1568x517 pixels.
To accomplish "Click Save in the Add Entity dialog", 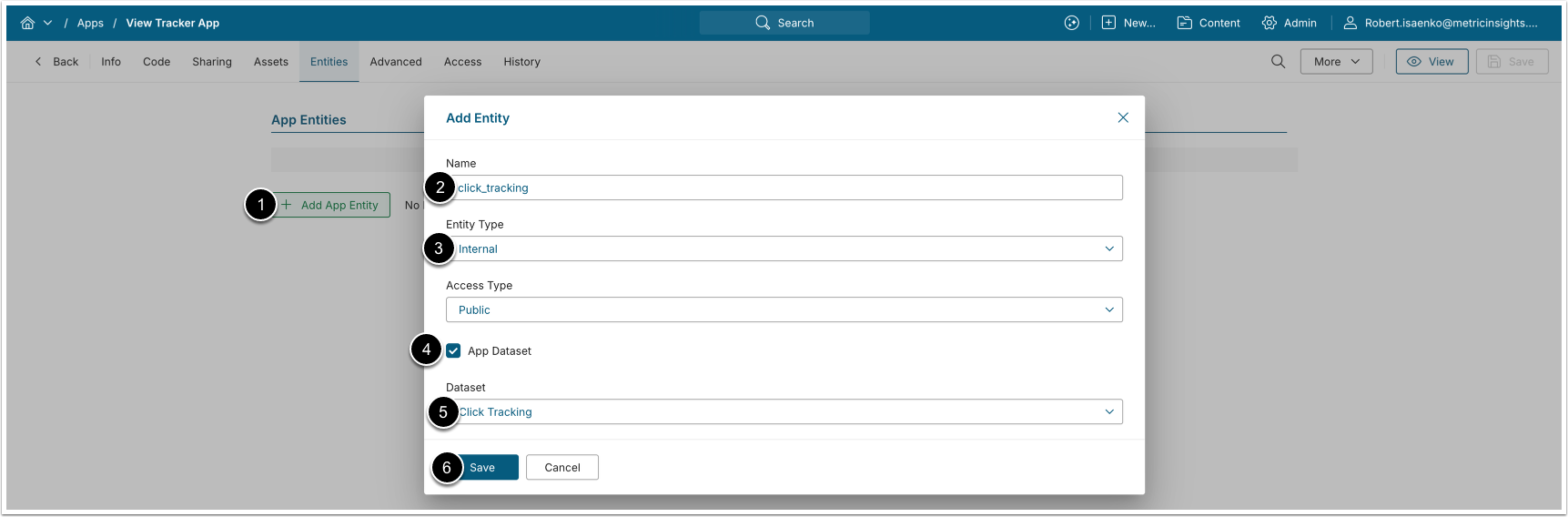I will tap(482, 467).
